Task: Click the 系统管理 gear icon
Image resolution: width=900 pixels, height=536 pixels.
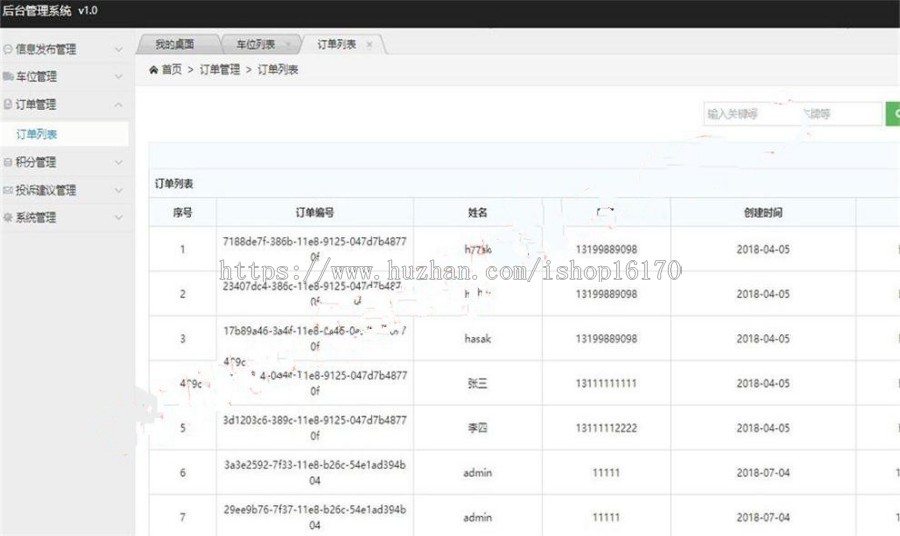Action: pos(7,217)
